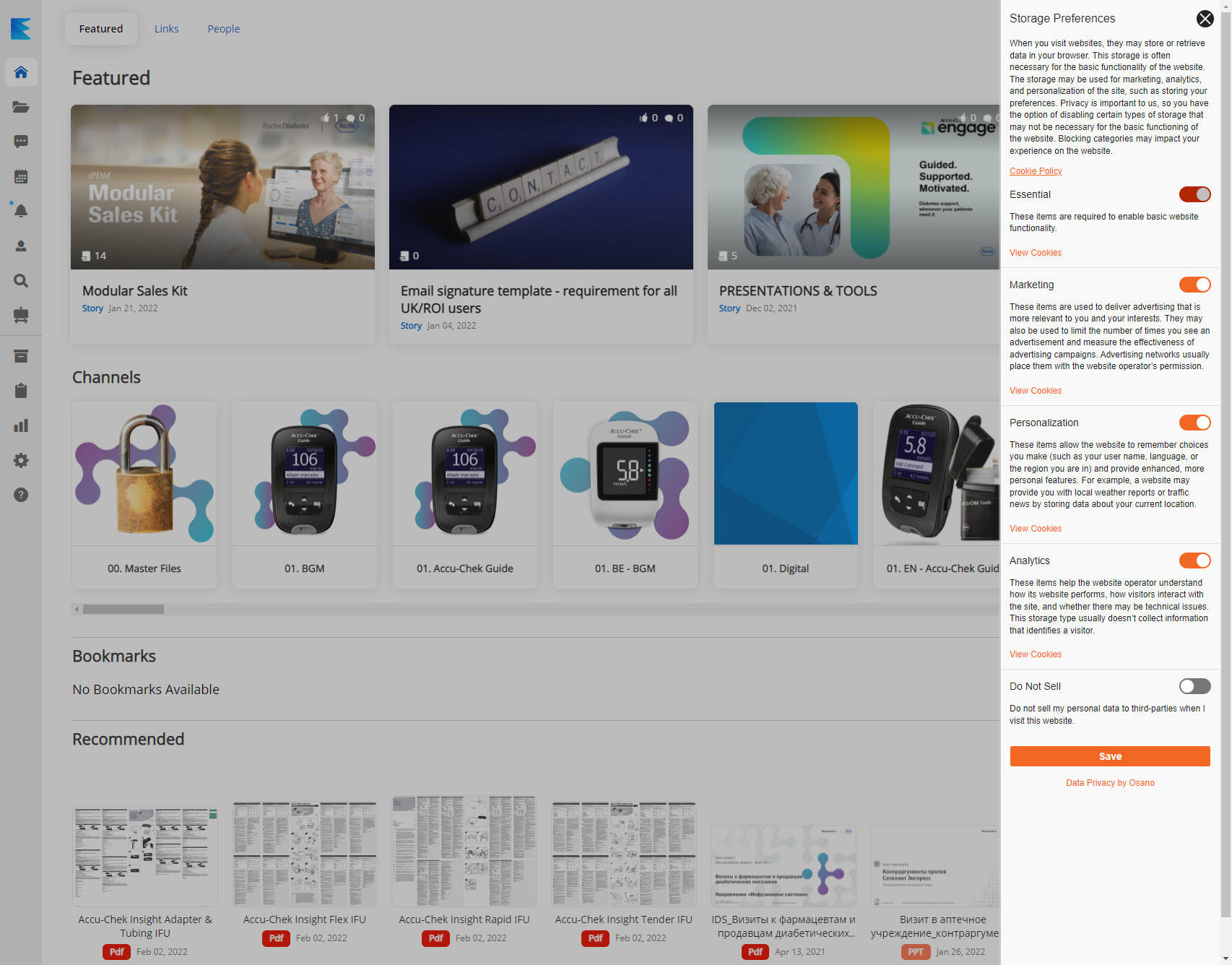This screenshot has height=965, width=1232.
Task: Open the calendar sidebar icon
Action: [21, 176]
